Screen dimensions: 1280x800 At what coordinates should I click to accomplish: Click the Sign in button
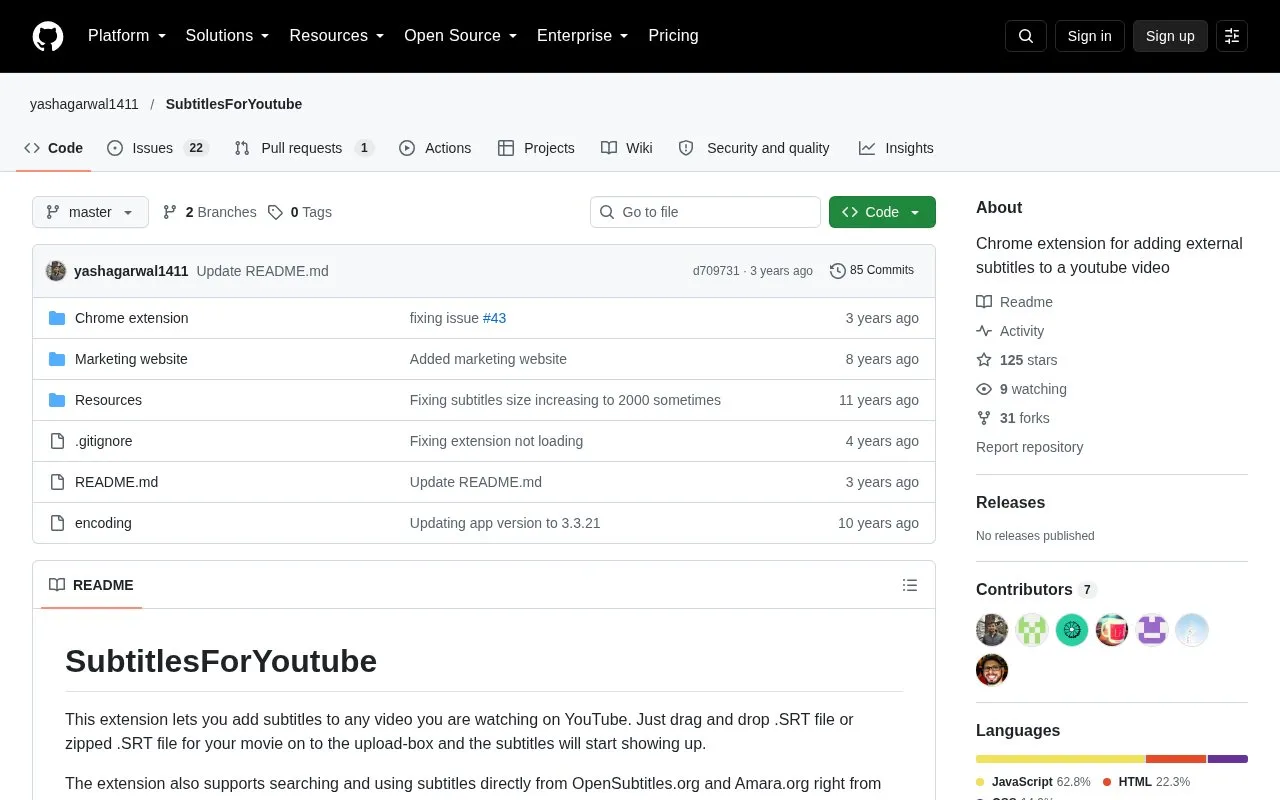pyautogui.click(x=1089, y=36)
